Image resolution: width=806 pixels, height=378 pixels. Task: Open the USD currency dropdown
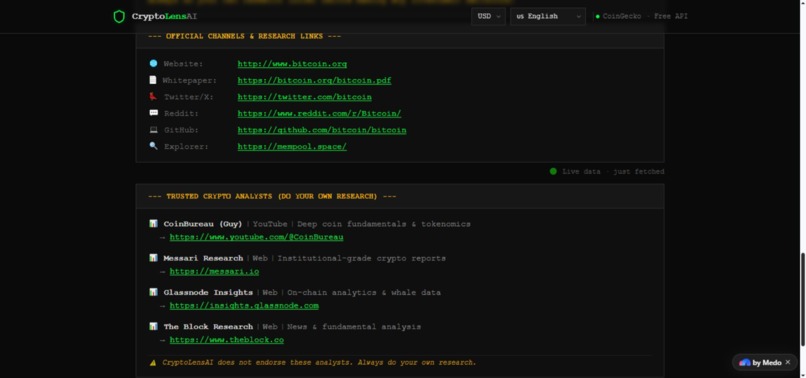pos(488,16)
